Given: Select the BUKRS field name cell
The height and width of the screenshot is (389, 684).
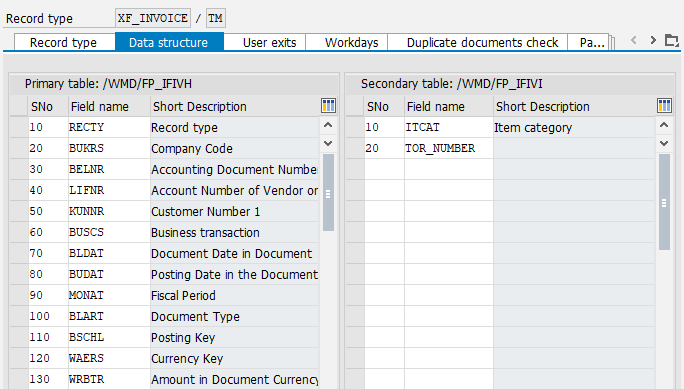Looking at the screenshot, I should click(109, 148).
